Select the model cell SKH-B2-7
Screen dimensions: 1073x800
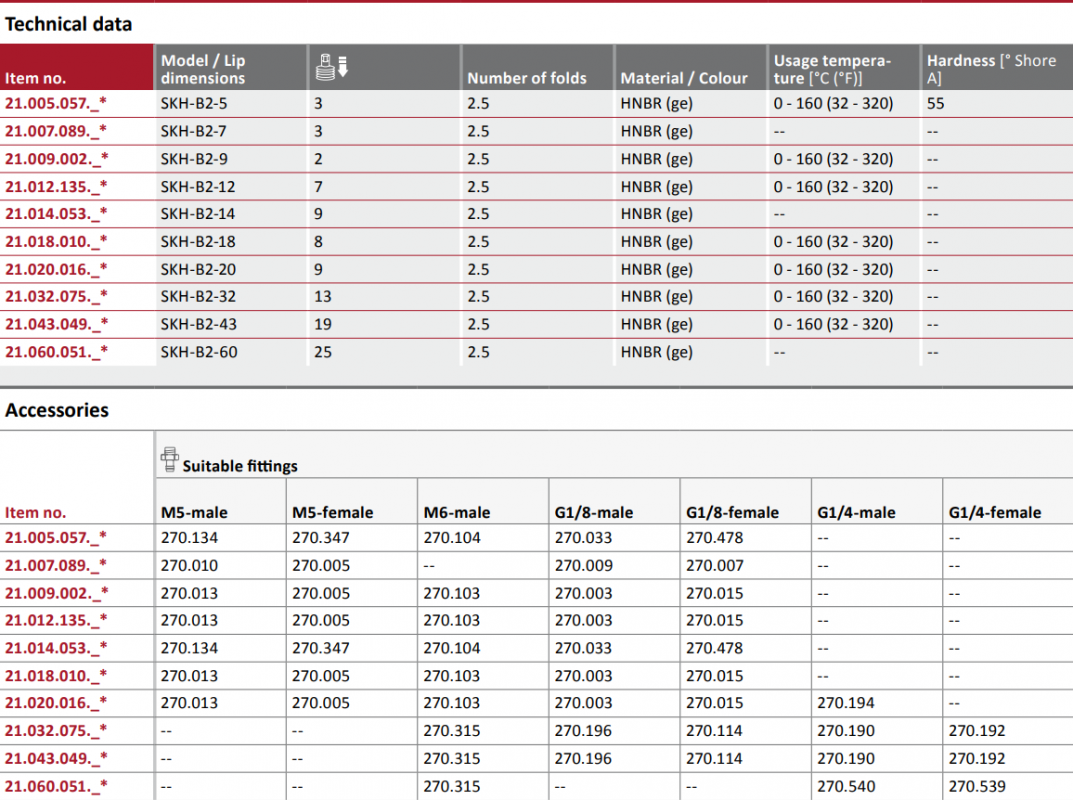(194, 131)
